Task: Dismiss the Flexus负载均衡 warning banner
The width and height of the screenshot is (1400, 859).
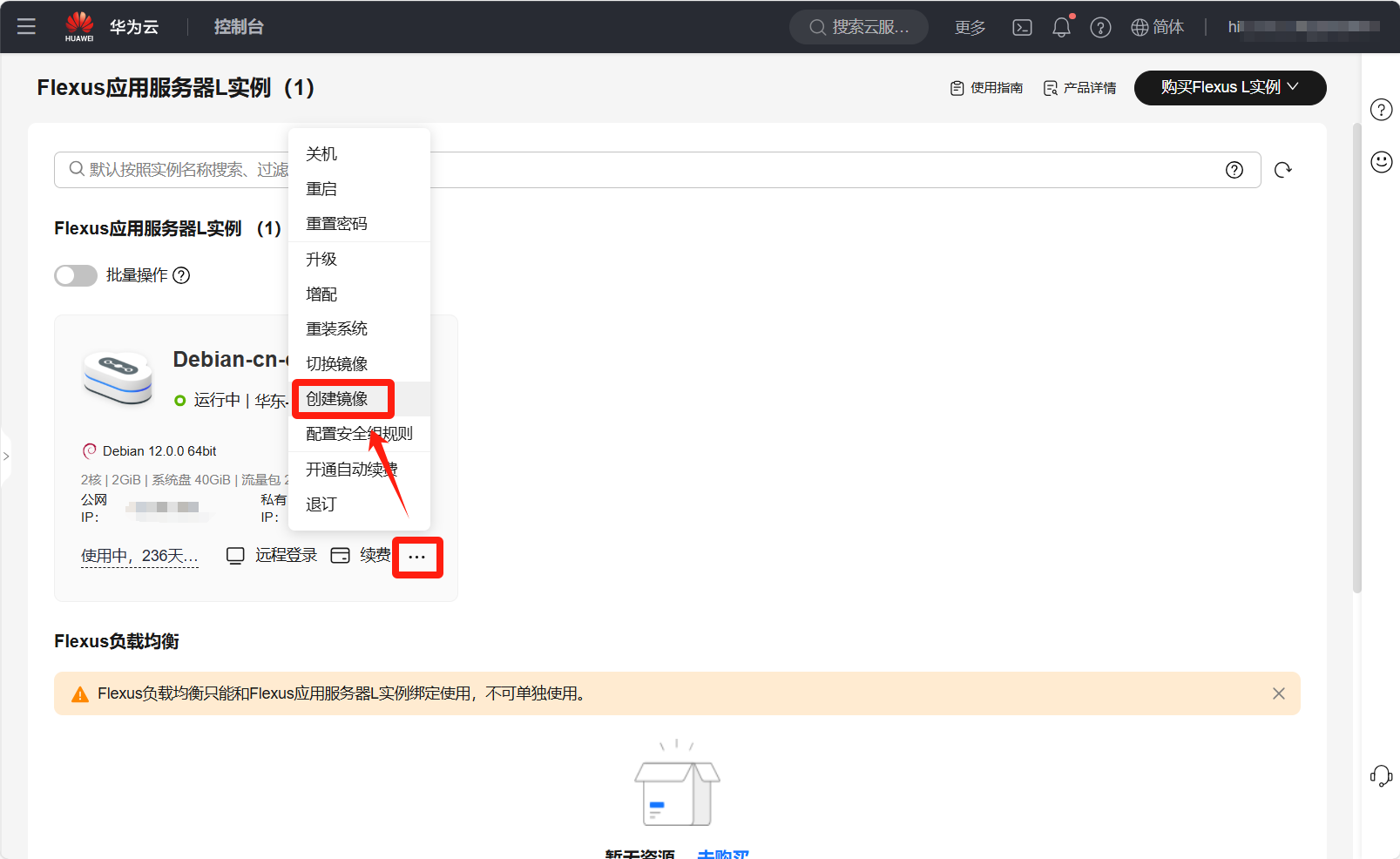Action: (x=1278, y=693)
